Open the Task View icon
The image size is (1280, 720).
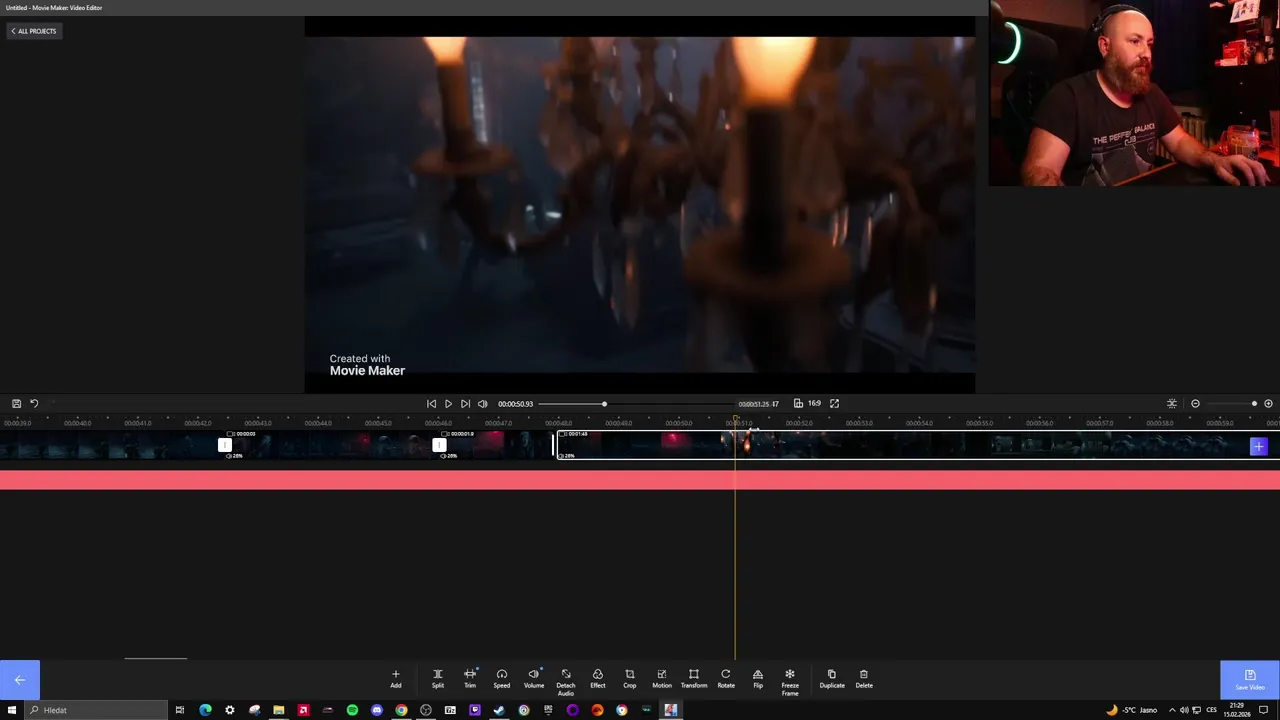point(180,710)
